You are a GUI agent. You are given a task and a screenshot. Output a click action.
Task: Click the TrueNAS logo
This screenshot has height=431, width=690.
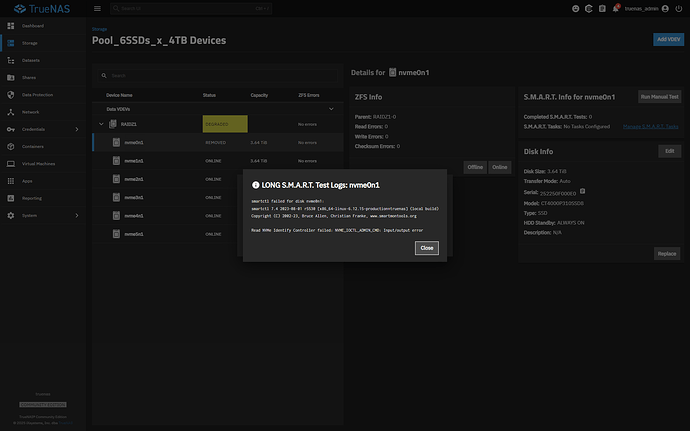pyautogui.click(x=42, y=8)
